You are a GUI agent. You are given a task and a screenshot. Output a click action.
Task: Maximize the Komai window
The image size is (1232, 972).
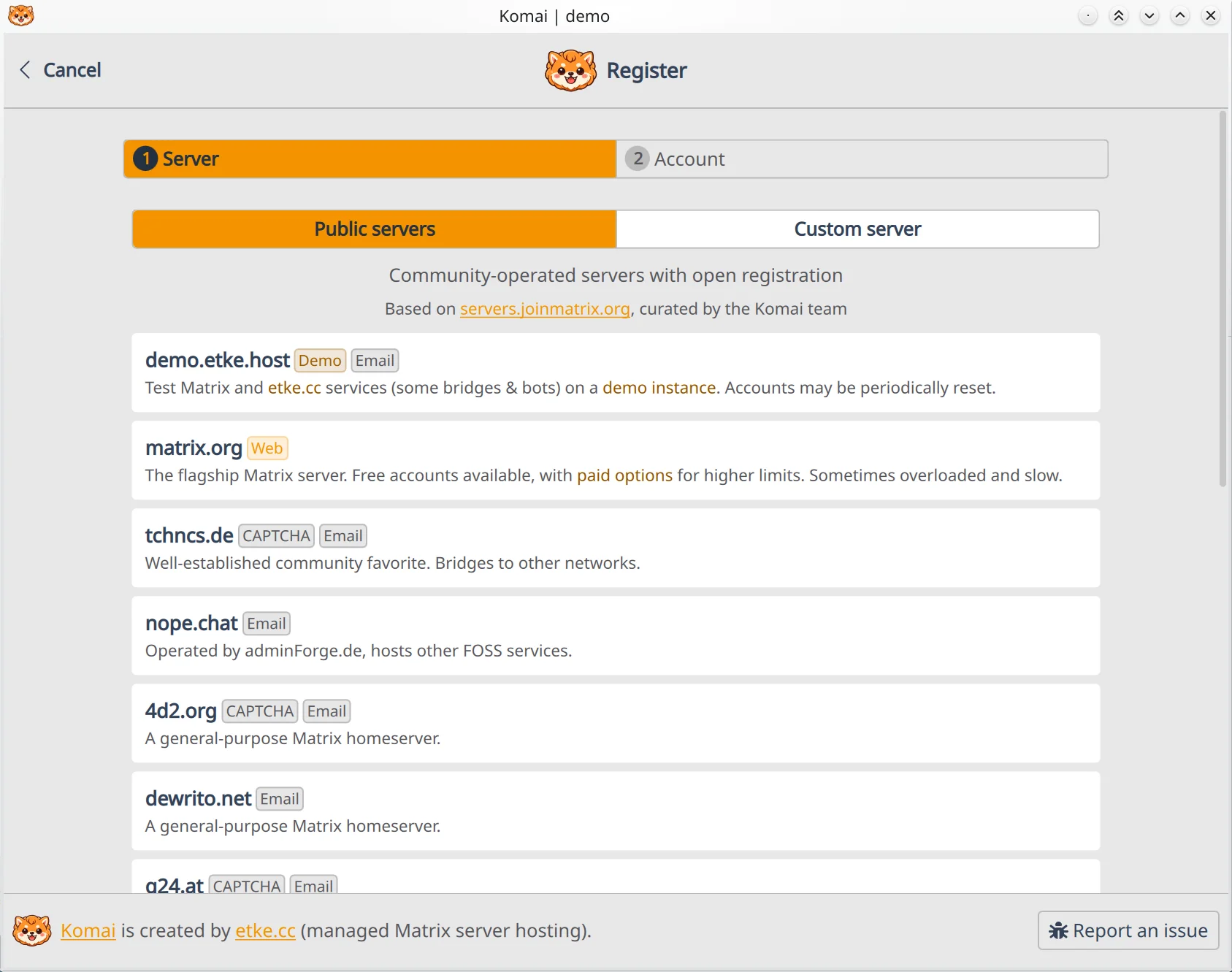(x=1180, y=15)
